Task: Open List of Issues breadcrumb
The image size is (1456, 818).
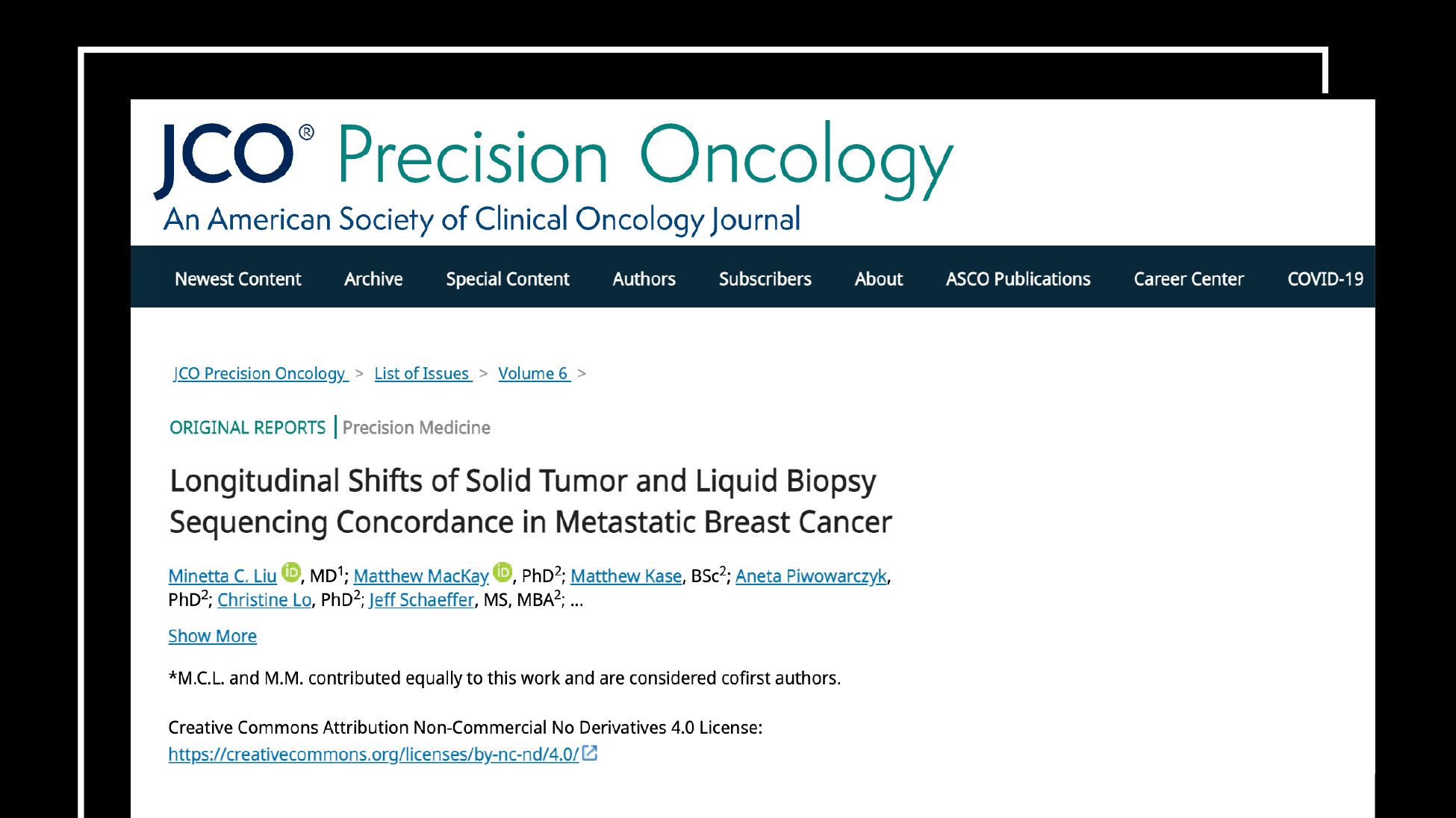Action: 422,373
